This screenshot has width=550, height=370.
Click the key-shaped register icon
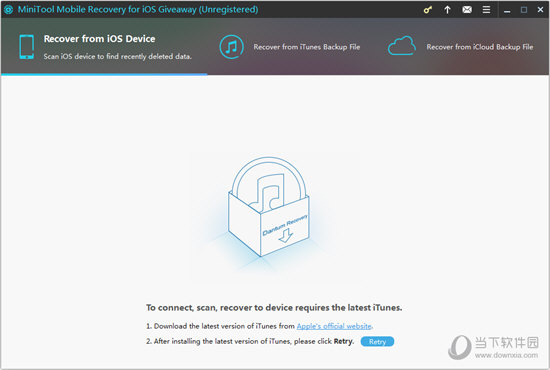427,10
